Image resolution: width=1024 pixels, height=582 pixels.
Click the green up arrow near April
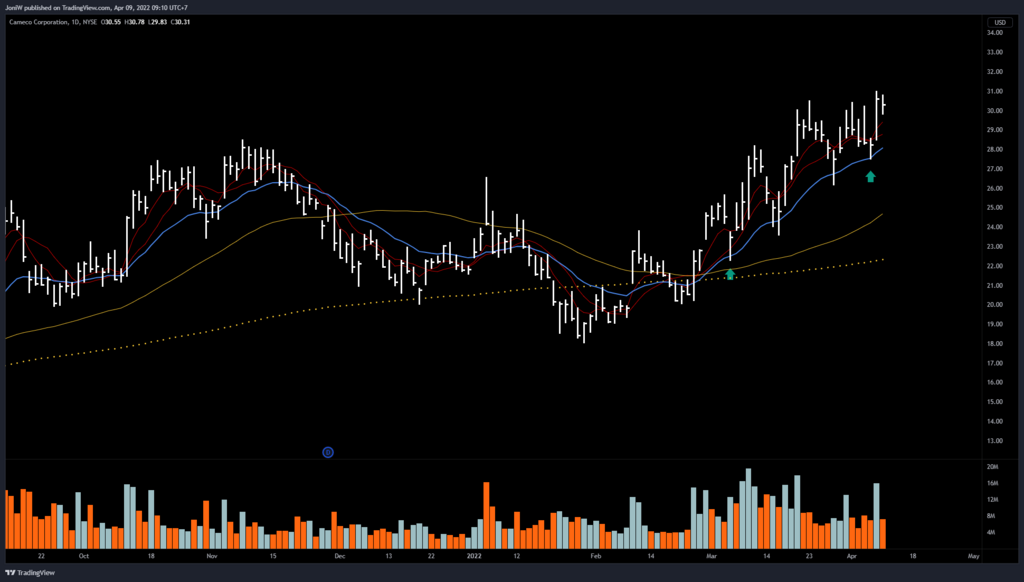(x=870, y=177)
